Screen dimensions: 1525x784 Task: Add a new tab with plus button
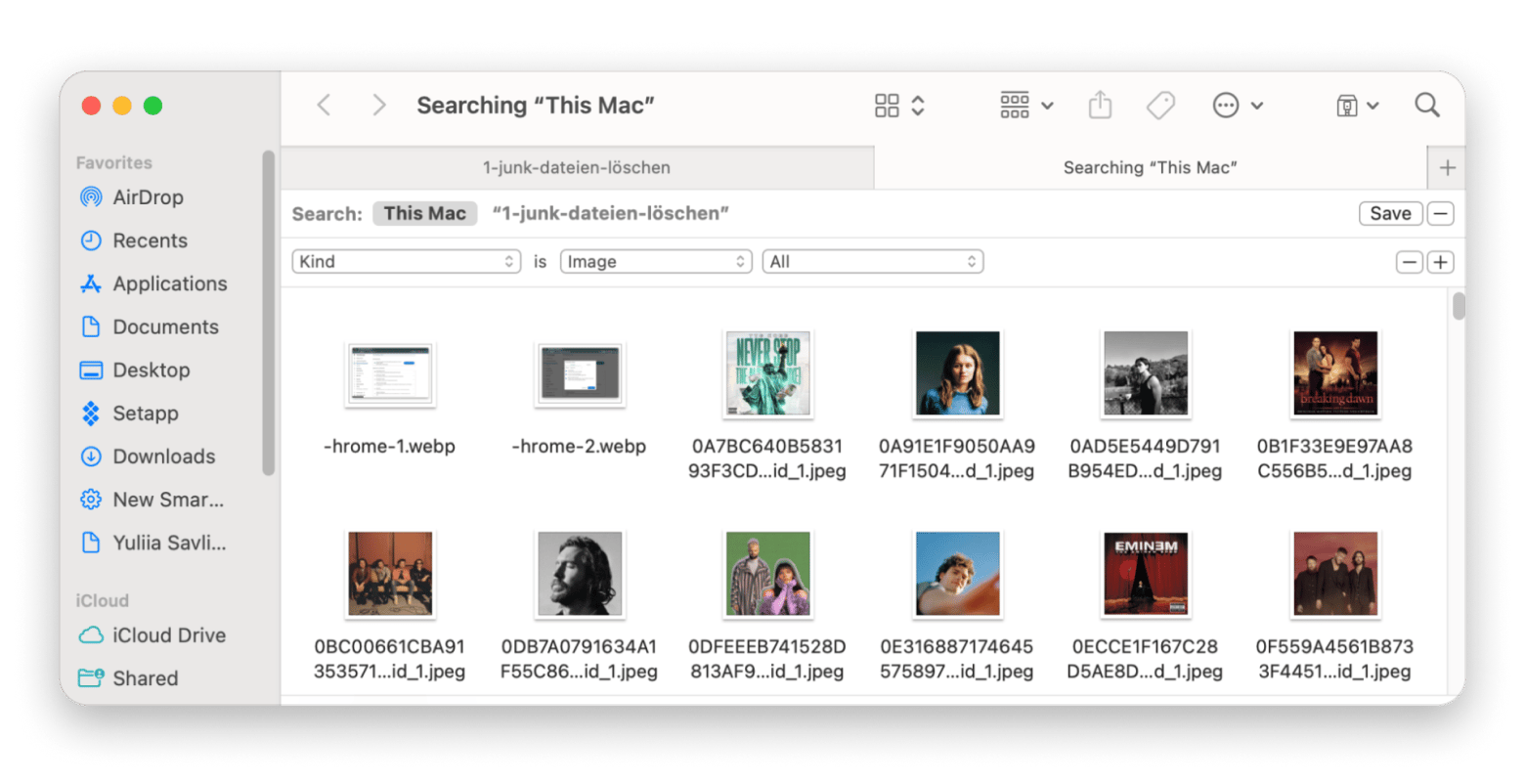pos(1447,168)
